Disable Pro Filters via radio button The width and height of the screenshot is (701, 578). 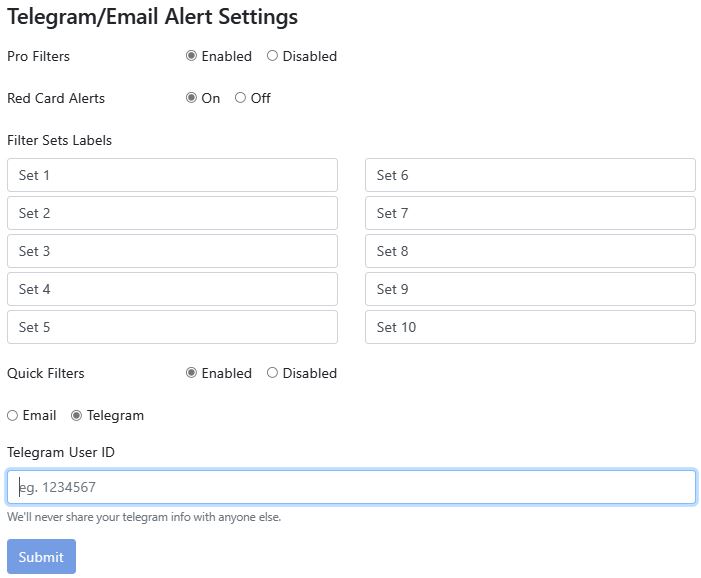tap(272, 57)
